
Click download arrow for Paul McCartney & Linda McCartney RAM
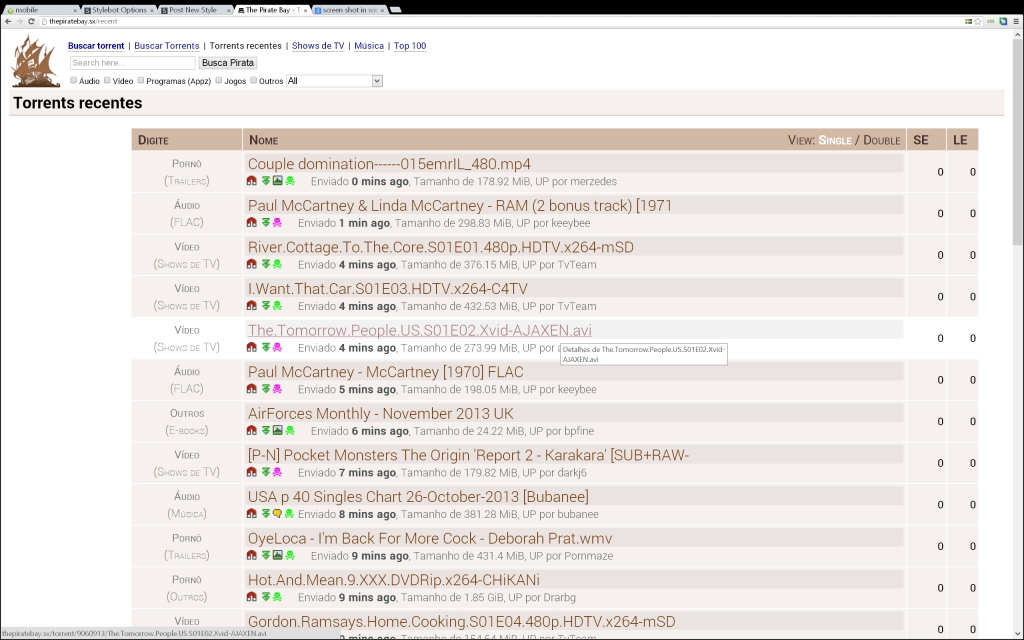266,223
